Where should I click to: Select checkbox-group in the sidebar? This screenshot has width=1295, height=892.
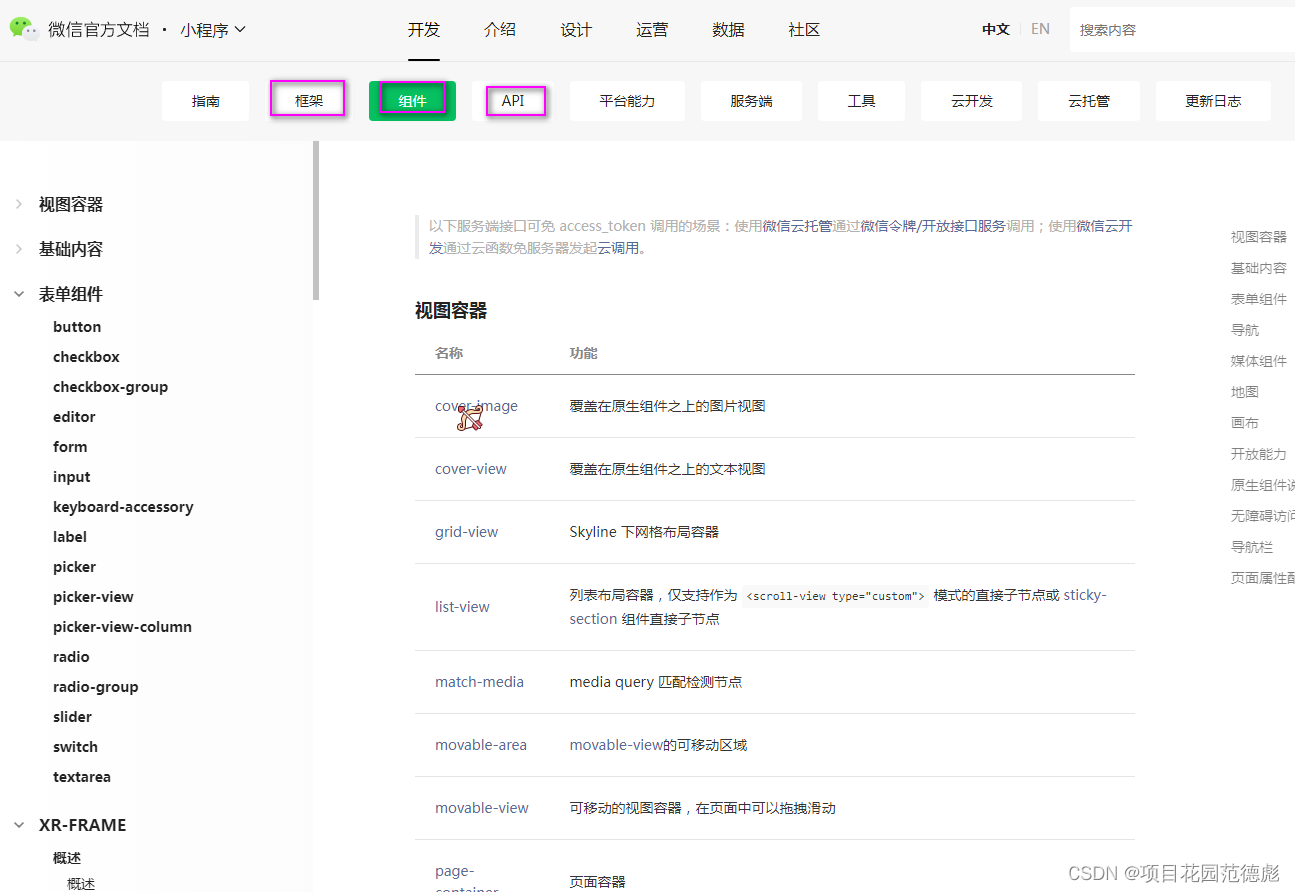(110, 386)
